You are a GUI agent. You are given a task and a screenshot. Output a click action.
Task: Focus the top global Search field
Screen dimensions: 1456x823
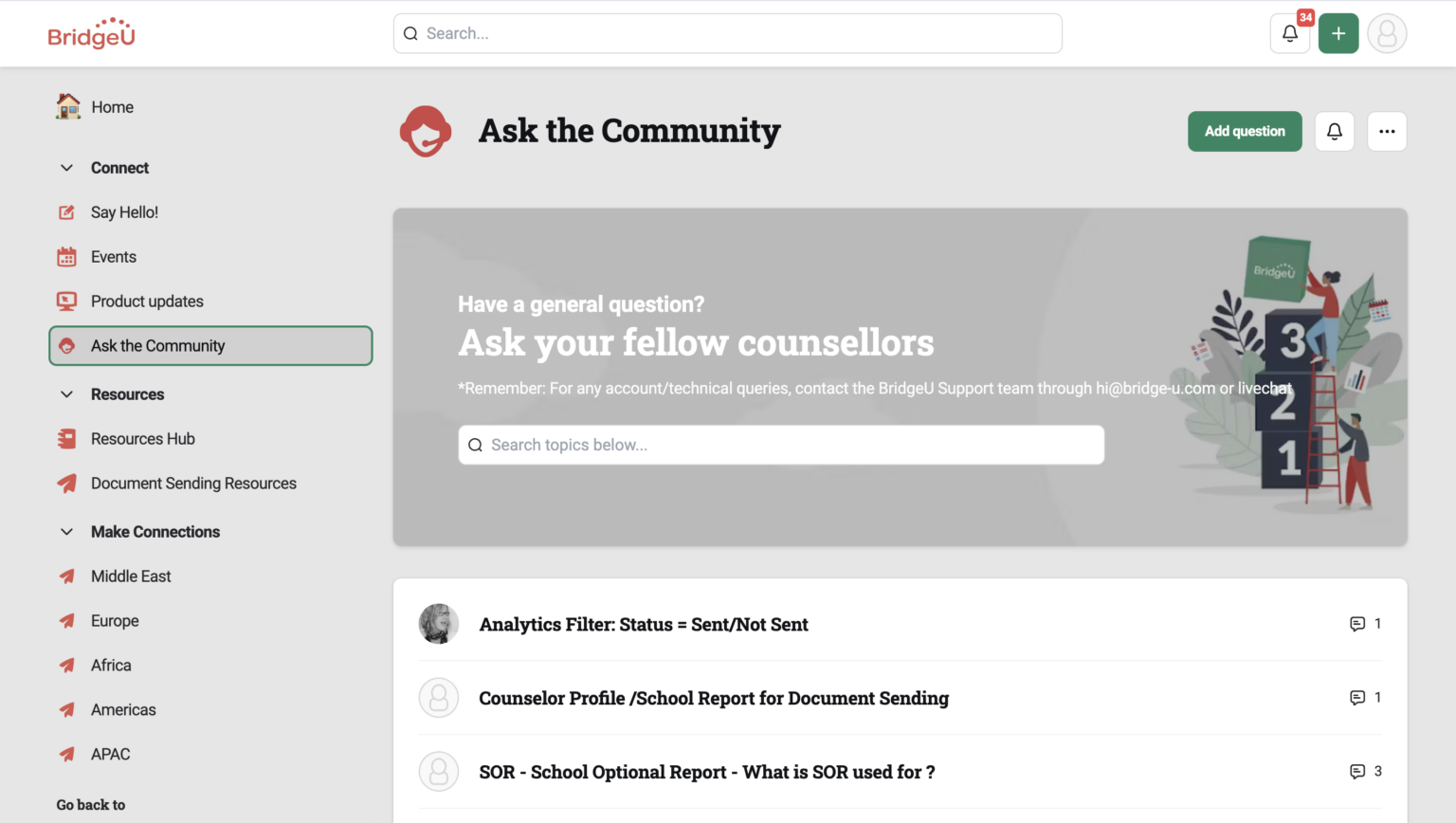point(727,34)
